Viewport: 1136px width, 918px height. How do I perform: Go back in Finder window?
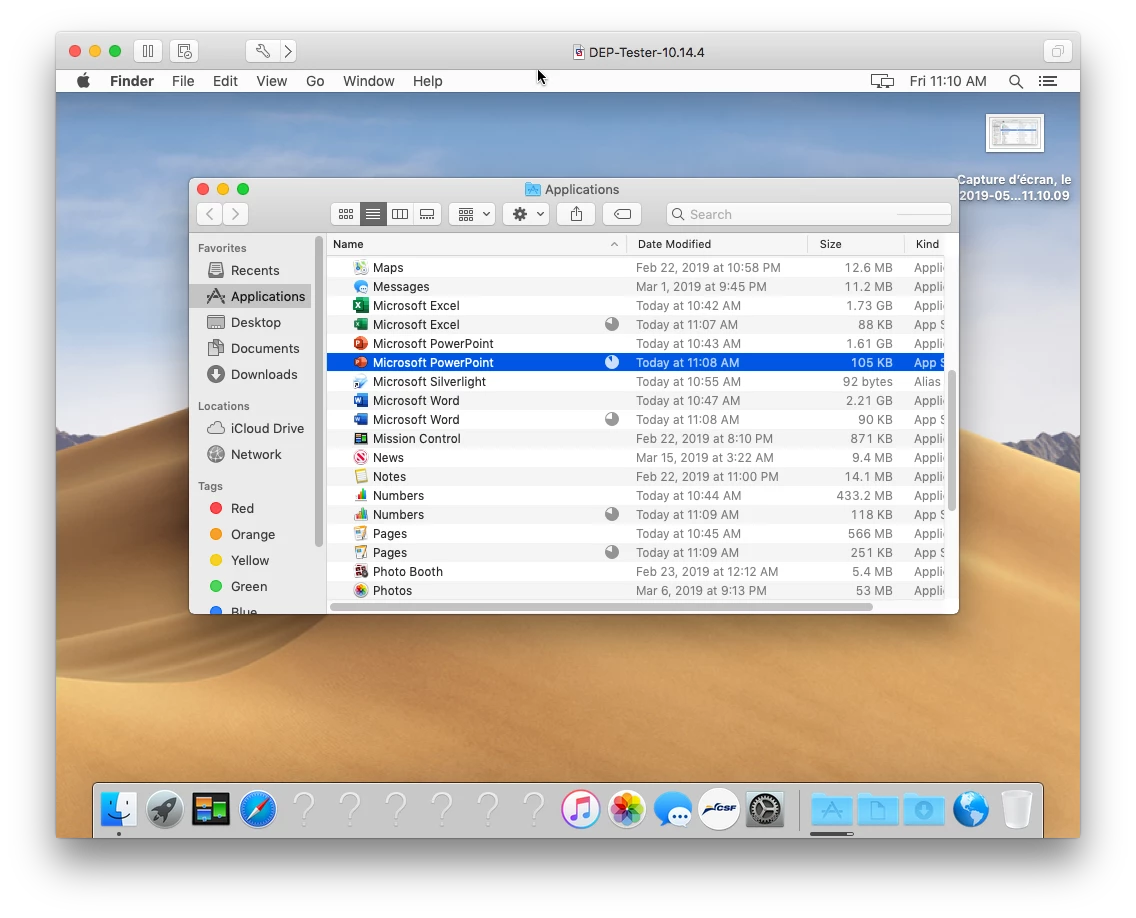coord(209,214)
